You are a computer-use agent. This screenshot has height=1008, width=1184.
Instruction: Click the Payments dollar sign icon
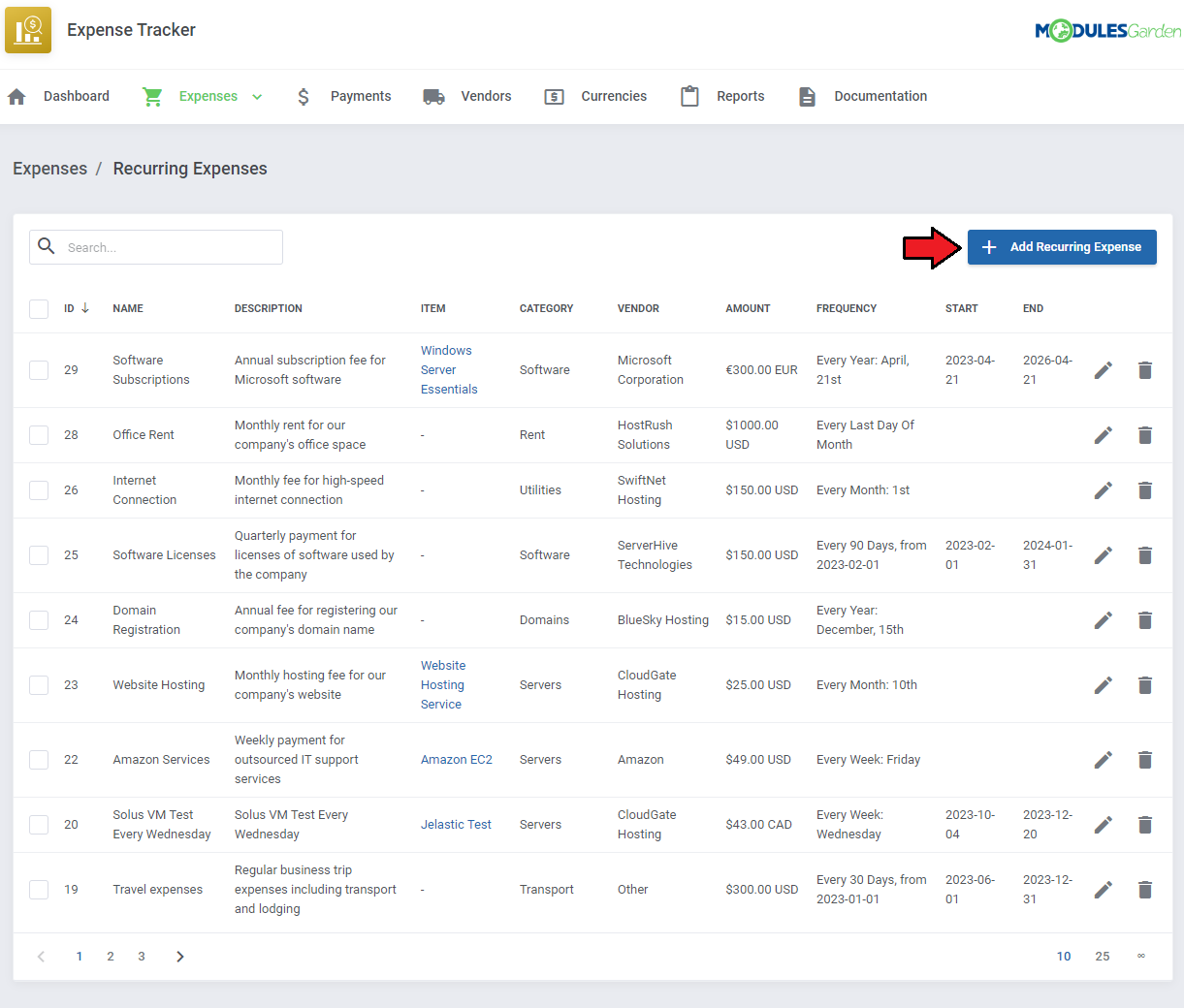[x=304, y=97]
